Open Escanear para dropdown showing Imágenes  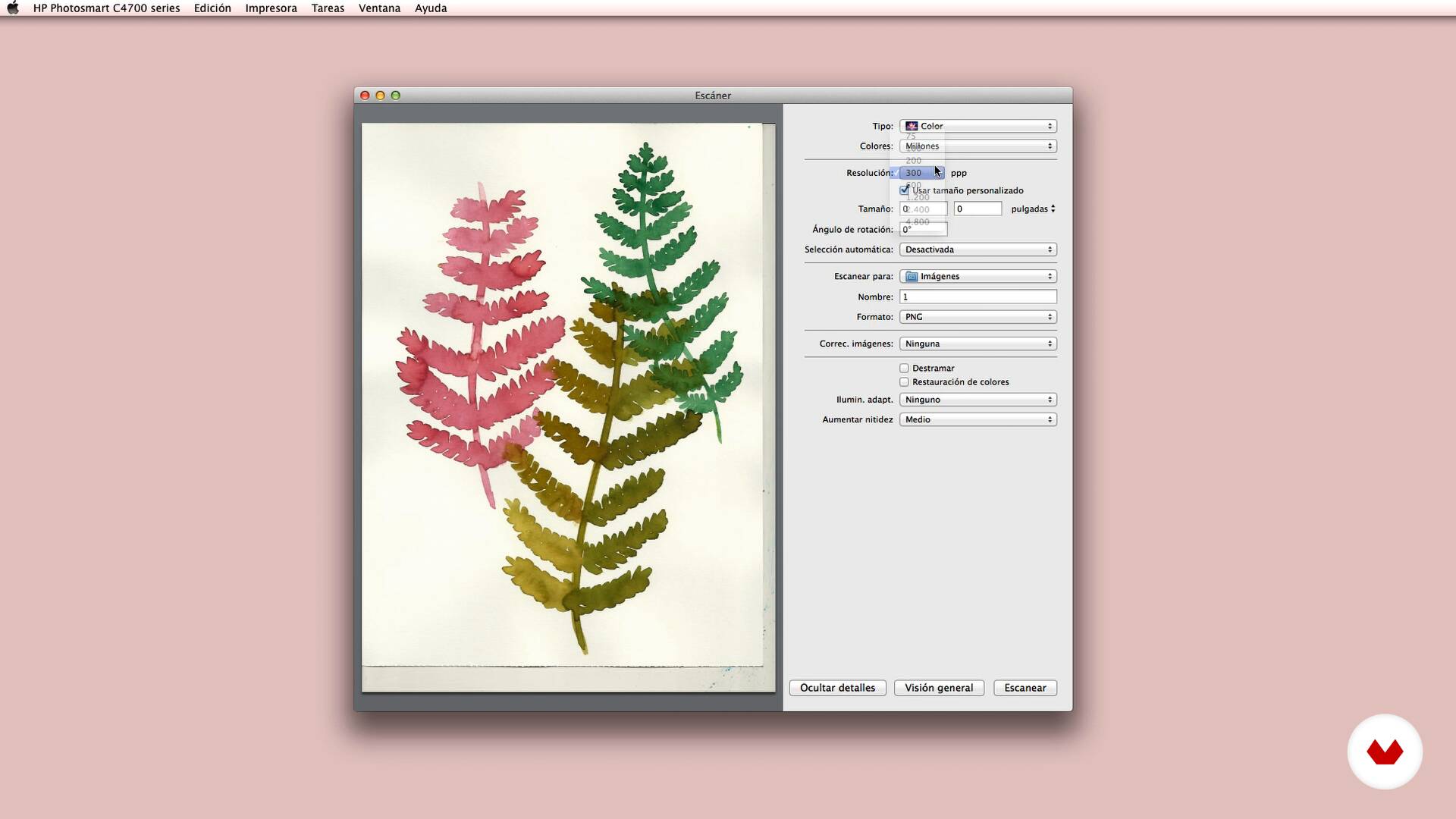[x=977, y=276]
